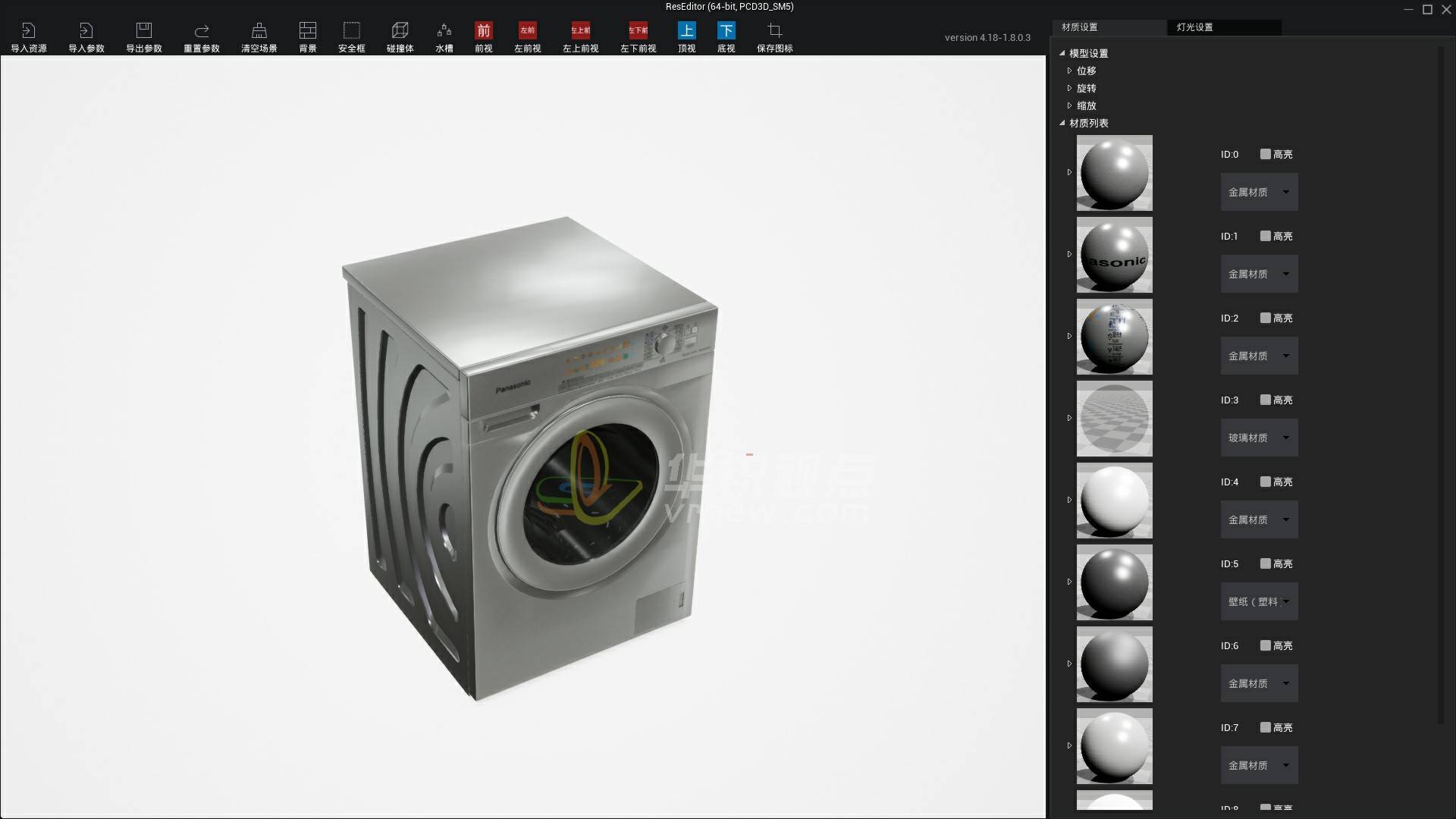The height and width of the screenshot is (819, 1456).
Task: Open the ID:6 material type dropdown
Action: point(1259,683)
